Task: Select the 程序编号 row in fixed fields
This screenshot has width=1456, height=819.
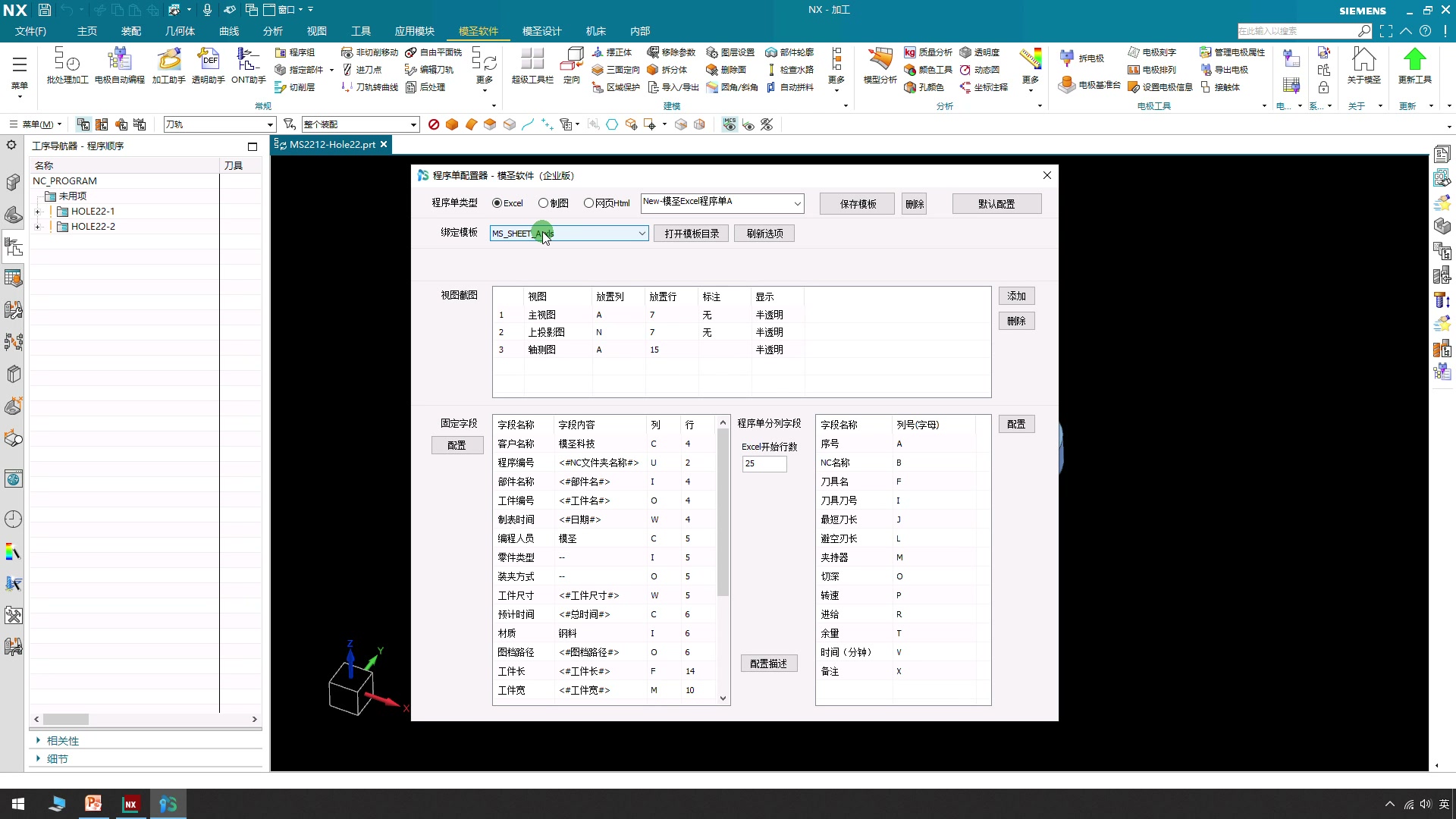Action: 604,463
